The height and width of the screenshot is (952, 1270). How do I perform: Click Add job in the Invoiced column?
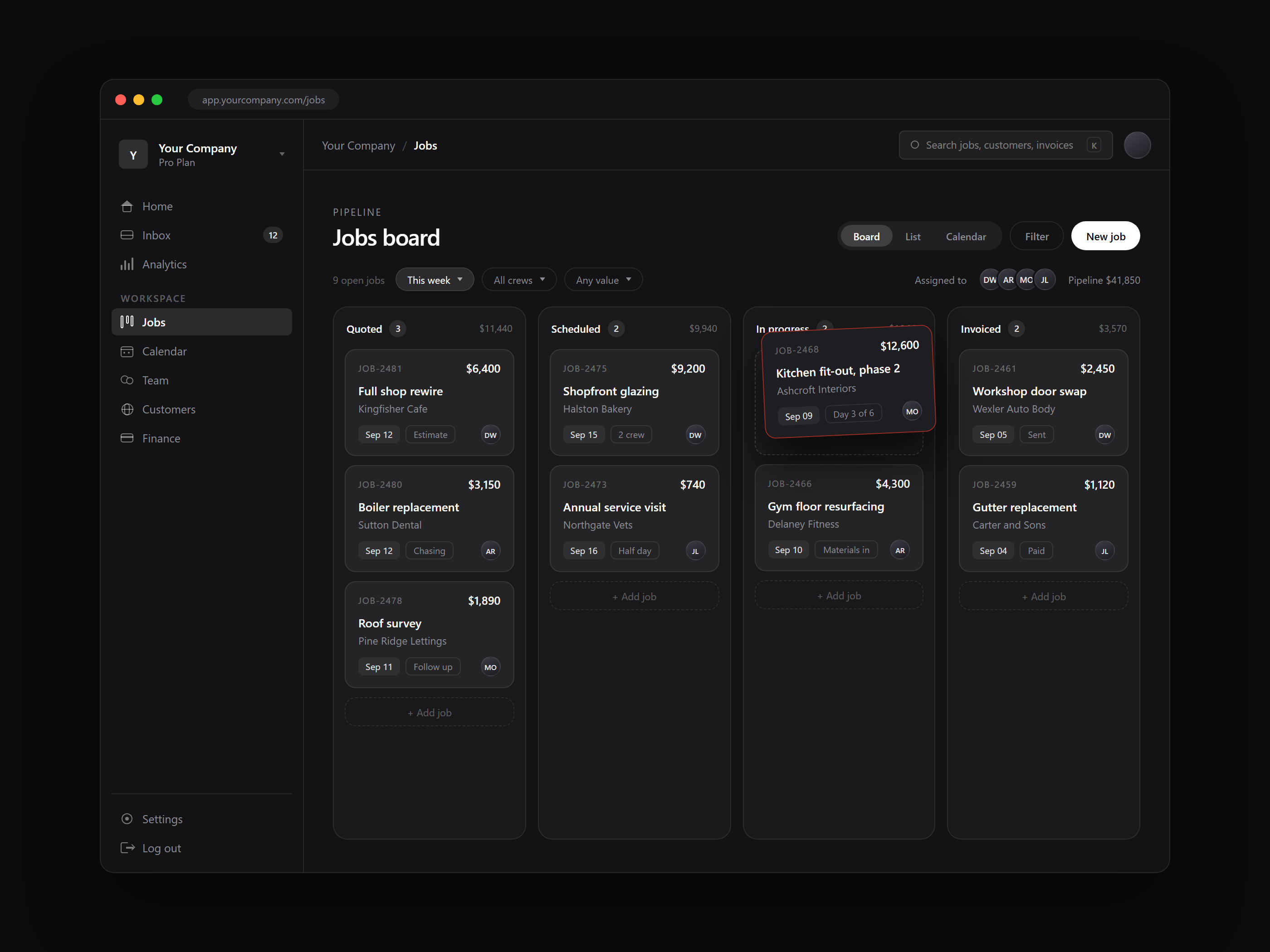(x=1043, y=596)
